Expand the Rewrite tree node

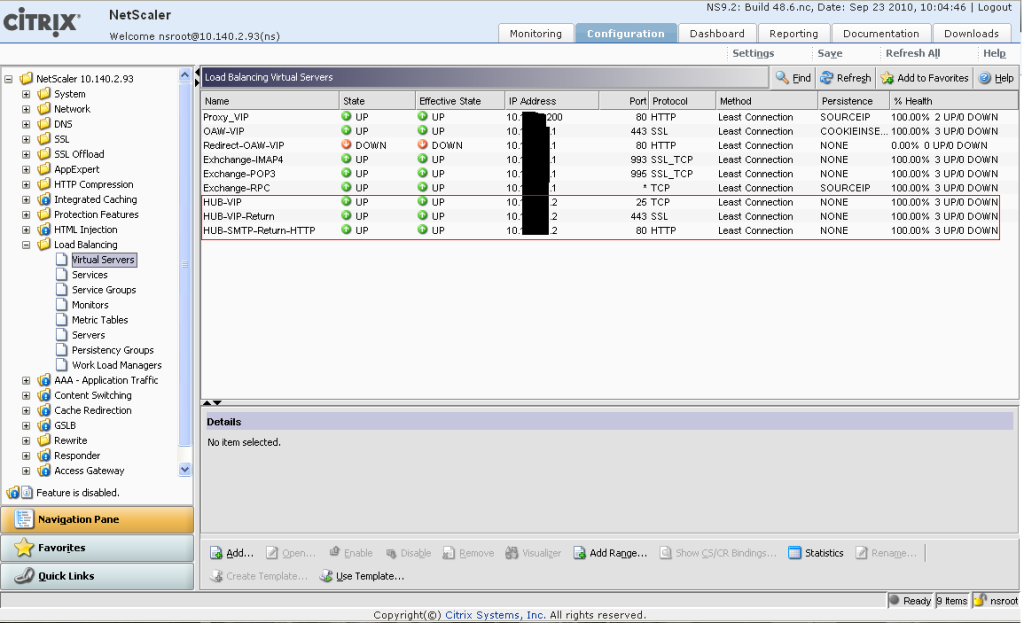click(26, 441)
